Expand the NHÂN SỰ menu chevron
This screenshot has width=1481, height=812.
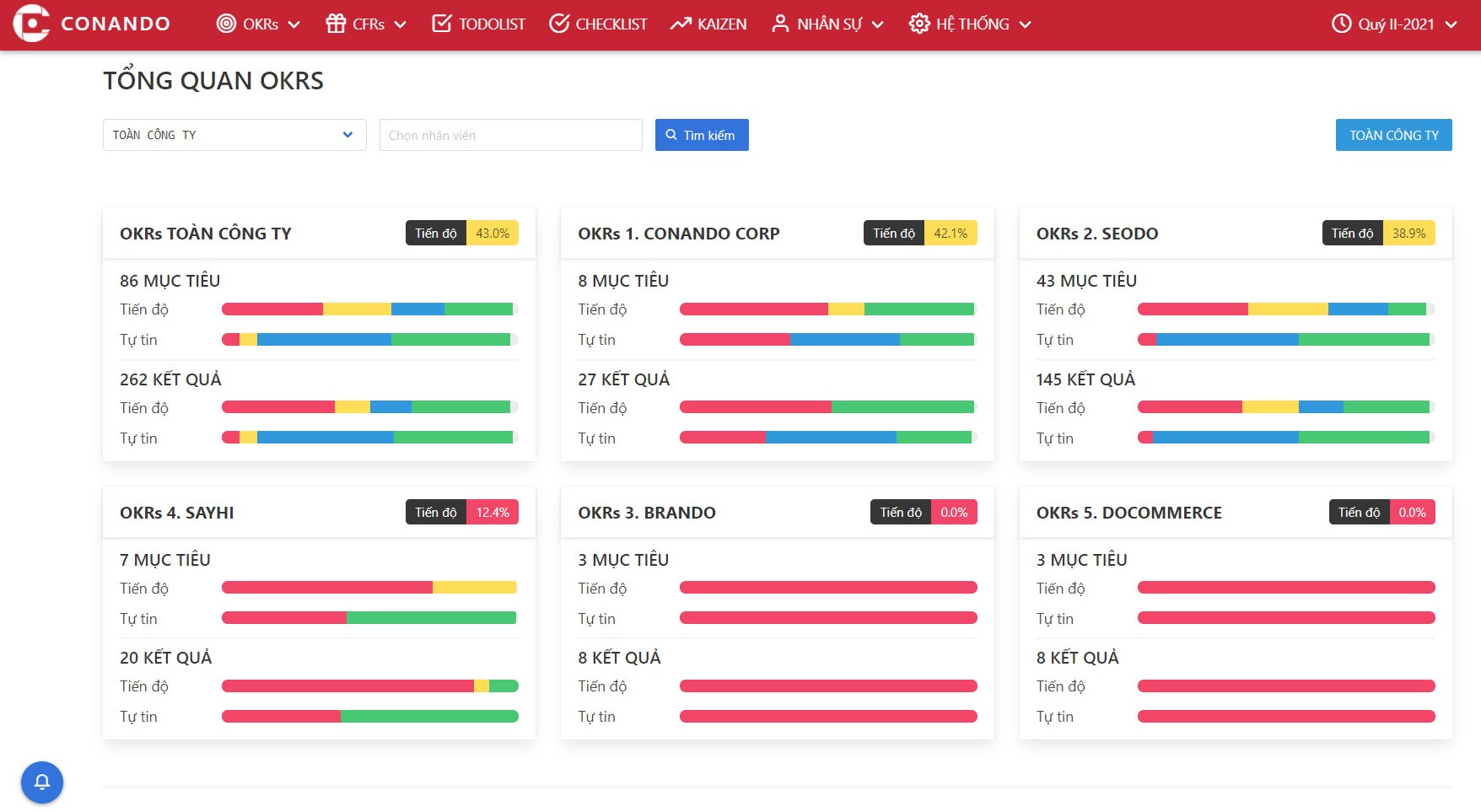[877, 24]
